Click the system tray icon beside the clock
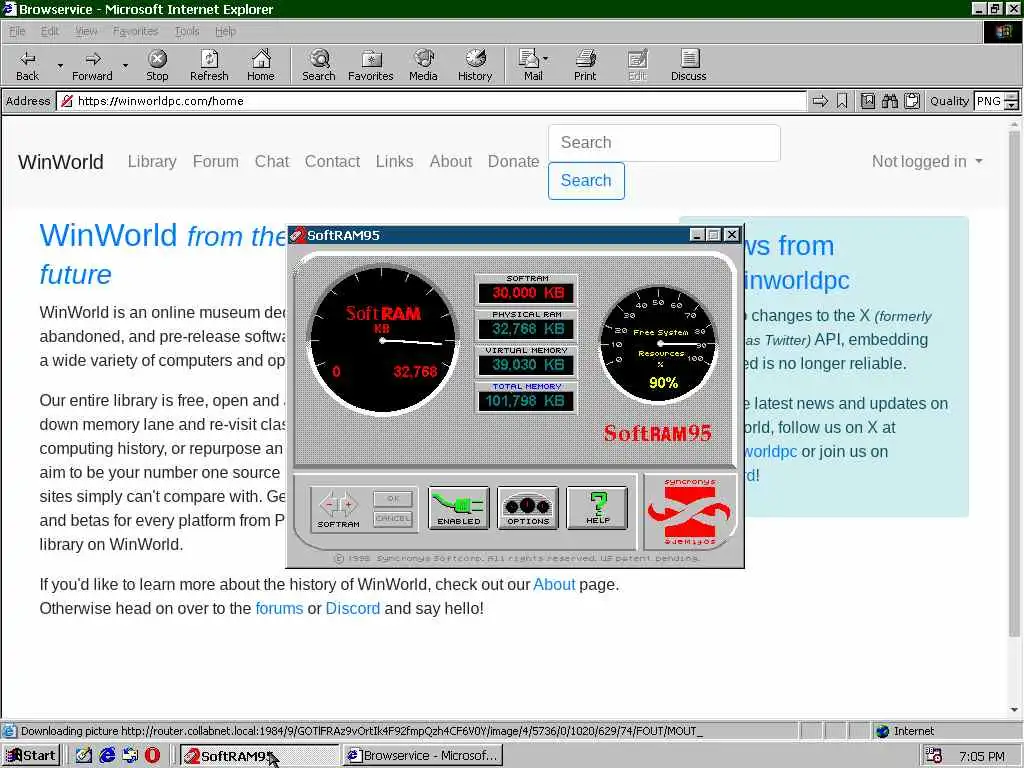Screen dimensions: 1024x768 (934, 756)
